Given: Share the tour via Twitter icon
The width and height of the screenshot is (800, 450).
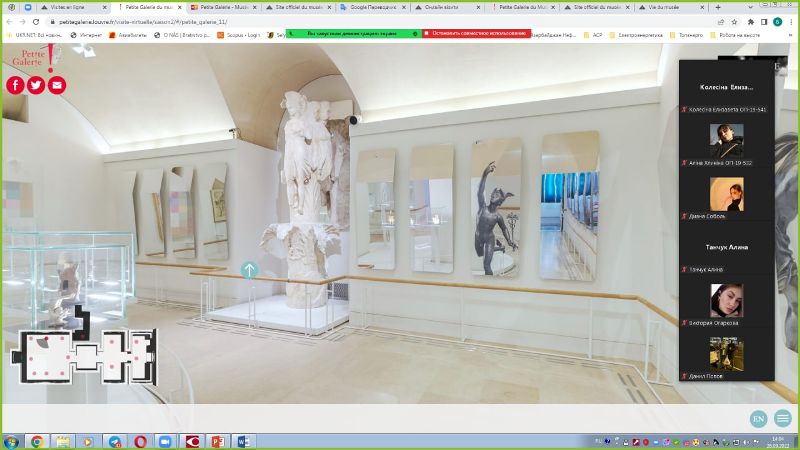Looking at the screenshot, I should tap(36, 85).
